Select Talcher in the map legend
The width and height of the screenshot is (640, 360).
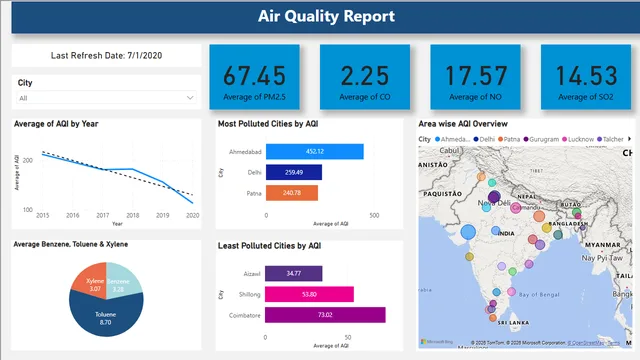click(x=610, y=139)
